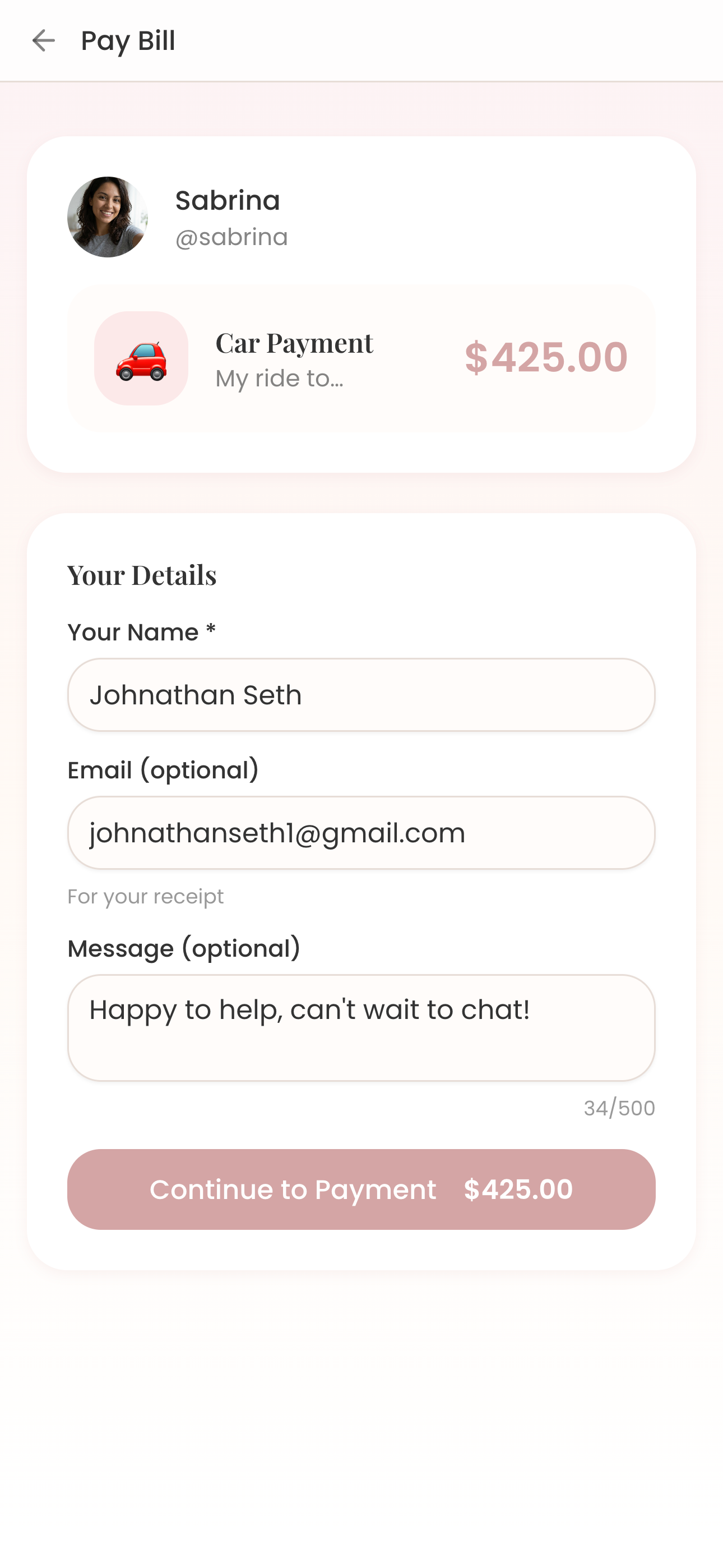Viewport: 723px width, 1568px height.
Task: Click the "For your receipt" helper text
Action: (x=146, y=897)
